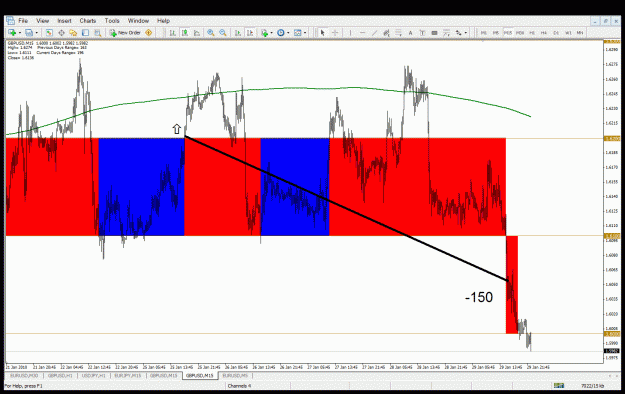Open the New Chart toolbar icon

tap(12, 33)
